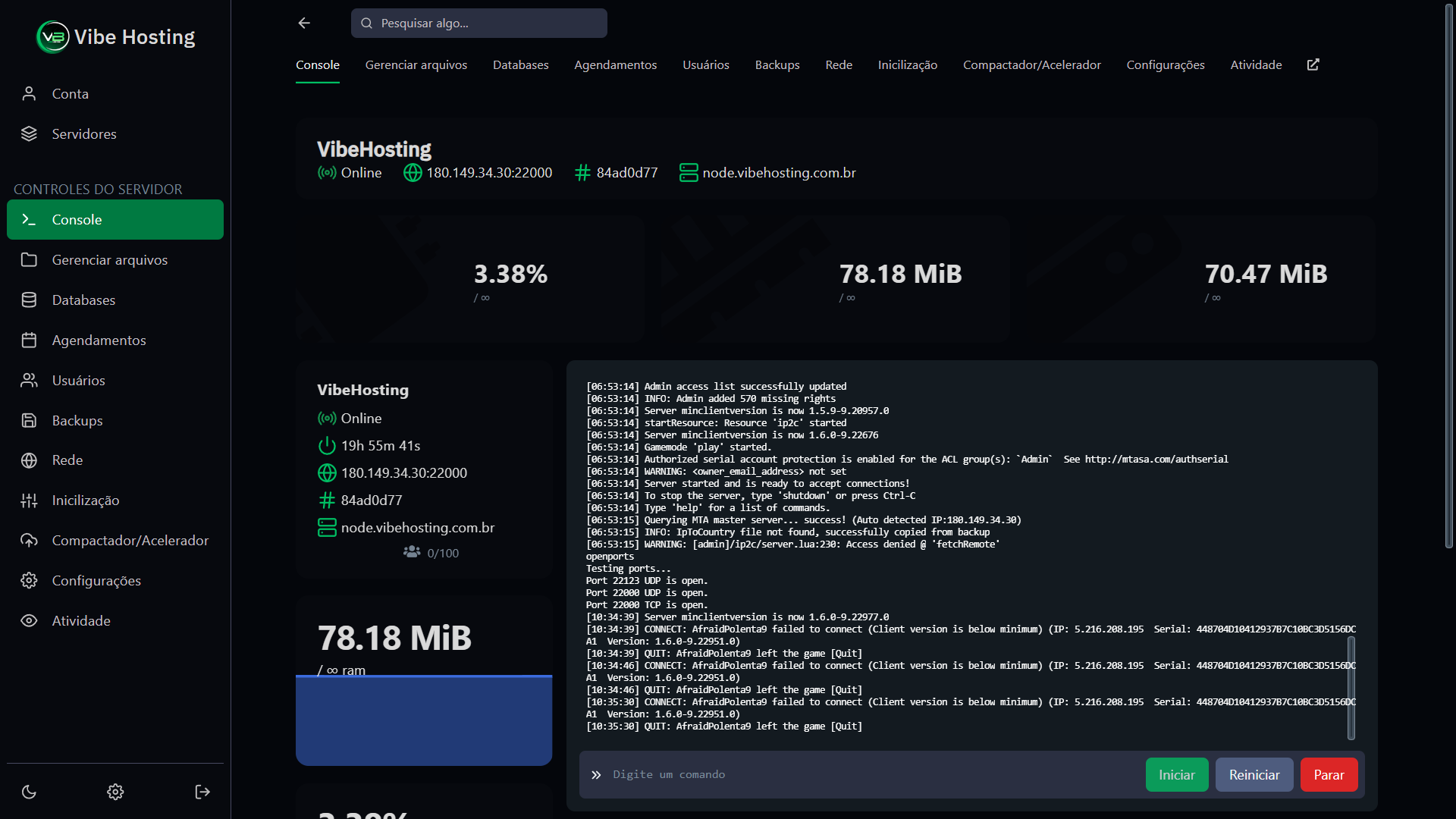This screenshot has width=1456, height=819.
Task: Open Compactador/Acelerador in the sidebar
Action: tap(115, 540)
